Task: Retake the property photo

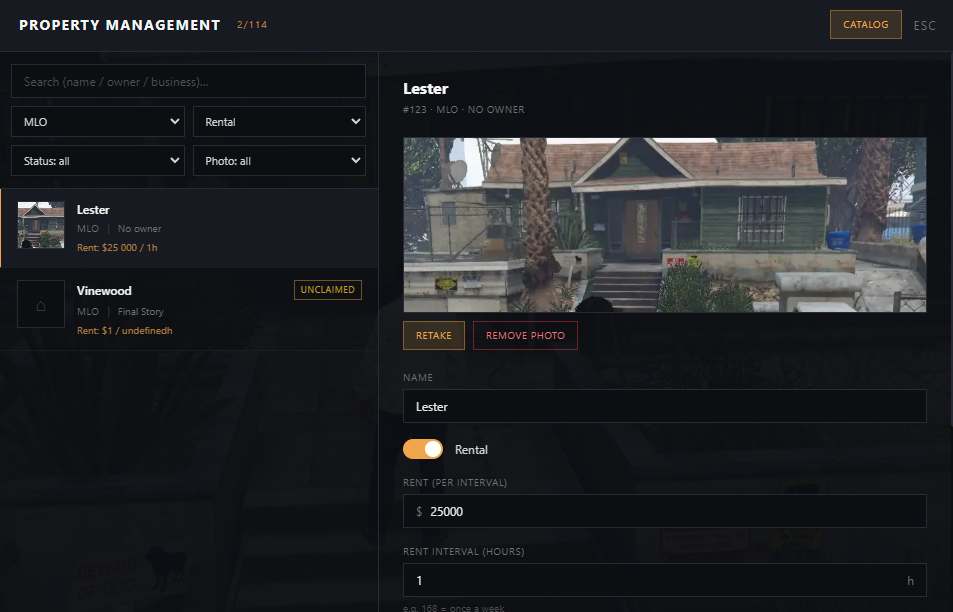Action: click(433, 335)
